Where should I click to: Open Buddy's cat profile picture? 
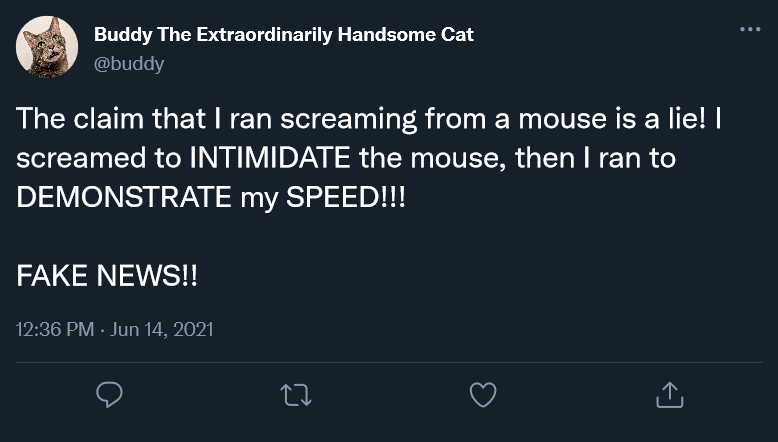coord(47,47)
